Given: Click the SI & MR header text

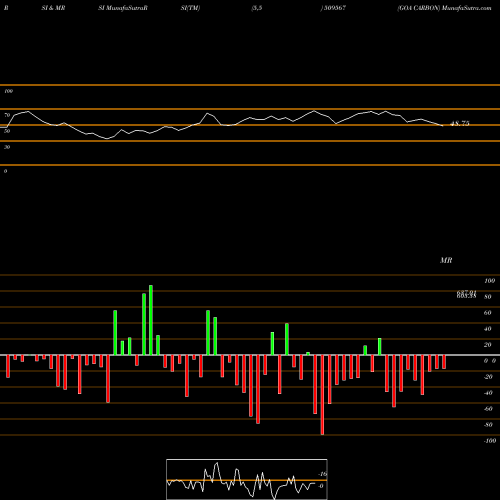Looking at the screenshot, I should pos(53,8).
